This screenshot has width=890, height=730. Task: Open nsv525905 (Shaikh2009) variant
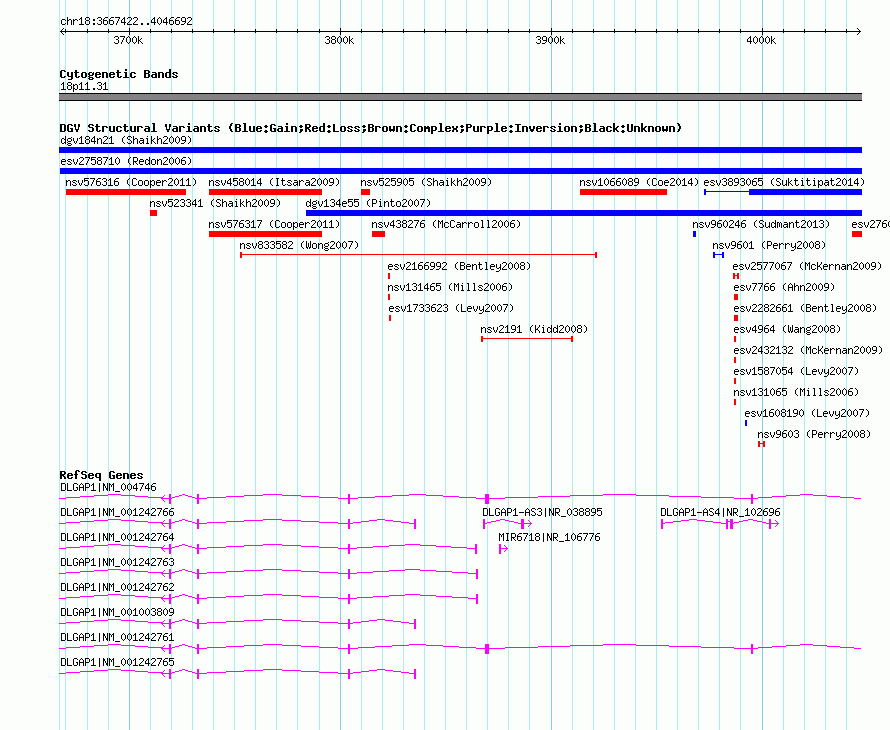click(x=426, y=182)
